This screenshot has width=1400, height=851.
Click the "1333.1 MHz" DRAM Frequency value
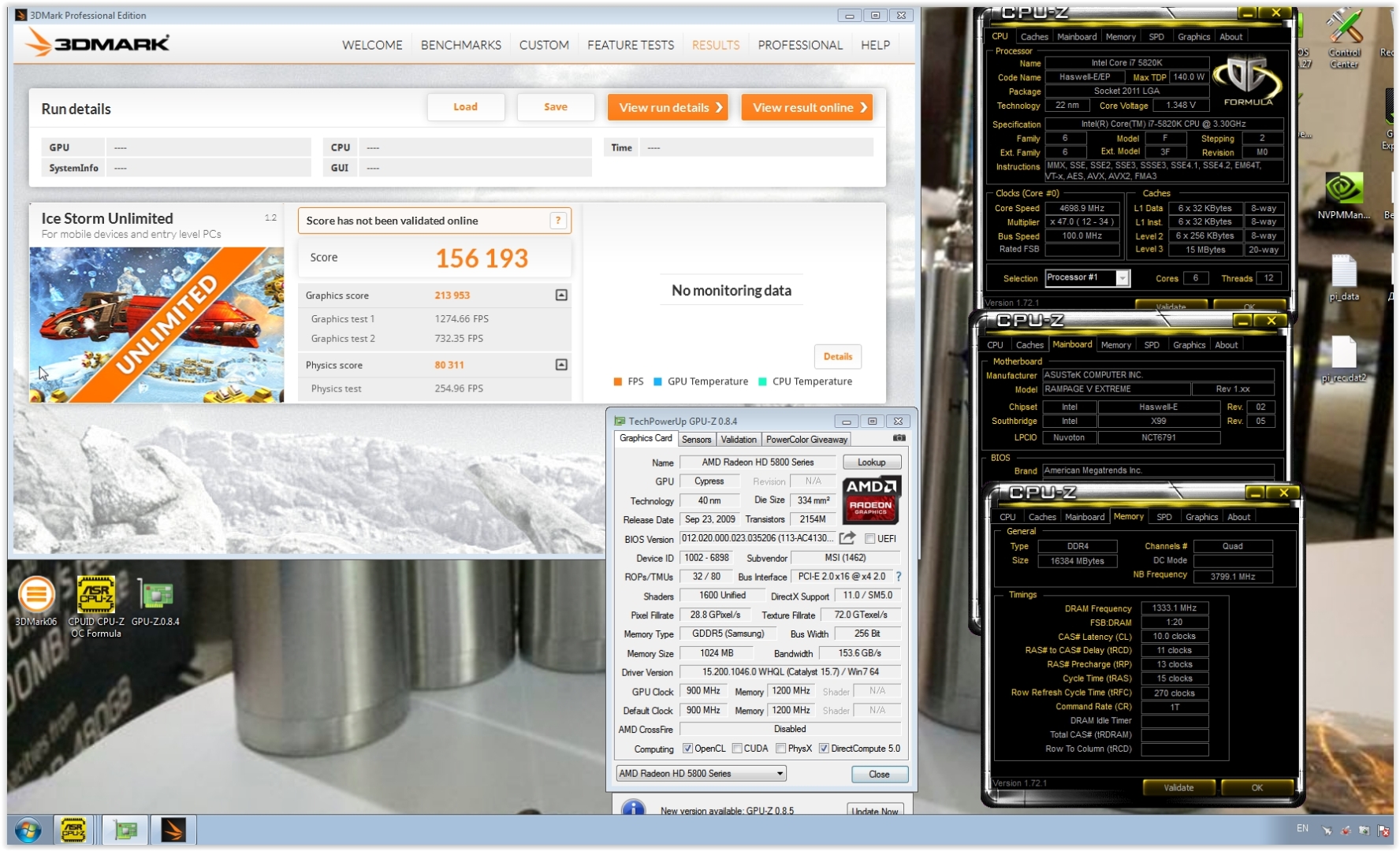[x=1175, y=608]
